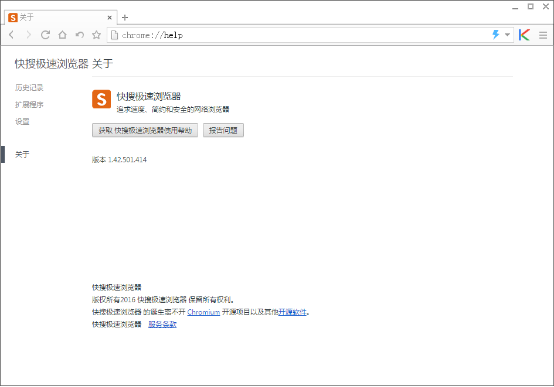Open 设置 in sidebar
This screenshot has width=554, height=387.
click(x=22, y=122)
